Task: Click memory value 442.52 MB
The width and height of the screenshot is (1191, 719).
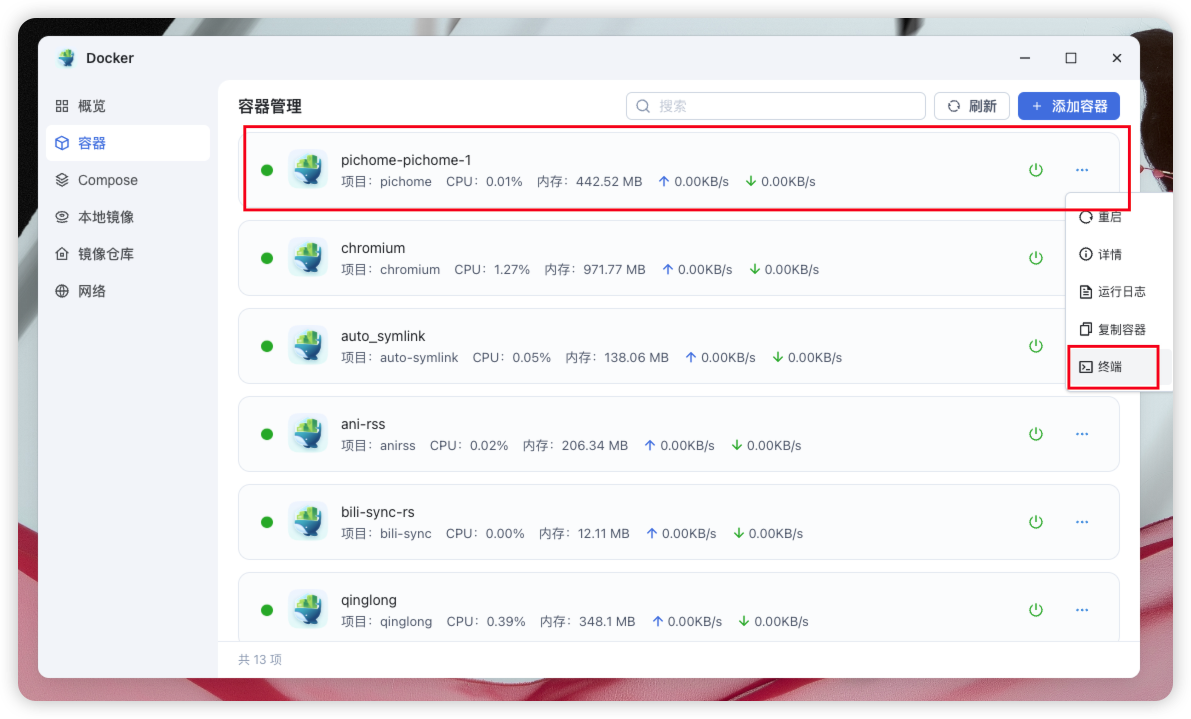Action: pyautogui.click(x=609, y=182)
